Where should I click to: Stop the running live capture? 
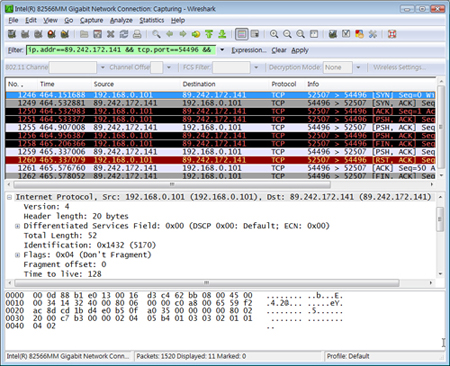(x=51, y=34)
